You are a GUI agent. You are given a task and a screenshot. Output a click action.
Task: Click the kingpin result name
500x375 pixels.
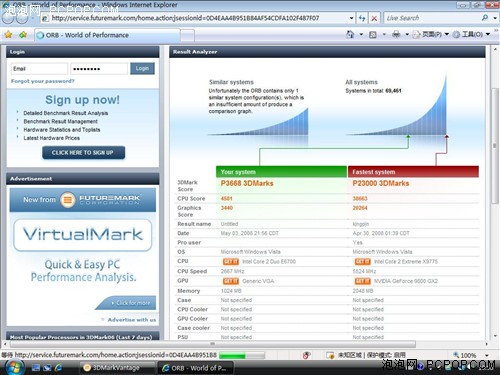click(361, 224)
